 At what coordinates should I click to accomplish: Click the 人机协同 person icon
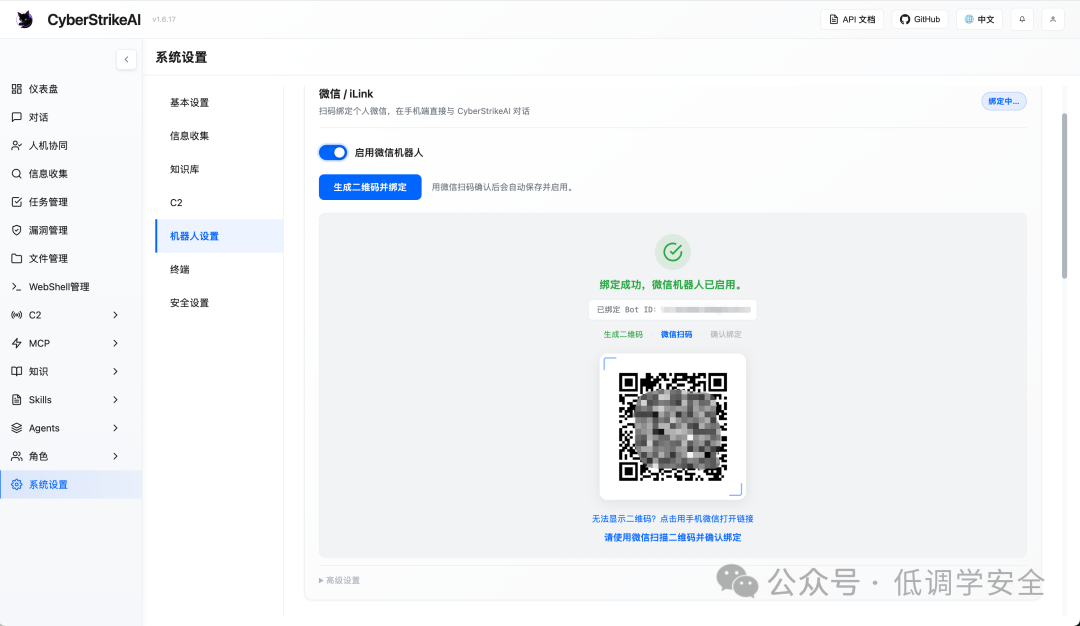pos(17,145)
